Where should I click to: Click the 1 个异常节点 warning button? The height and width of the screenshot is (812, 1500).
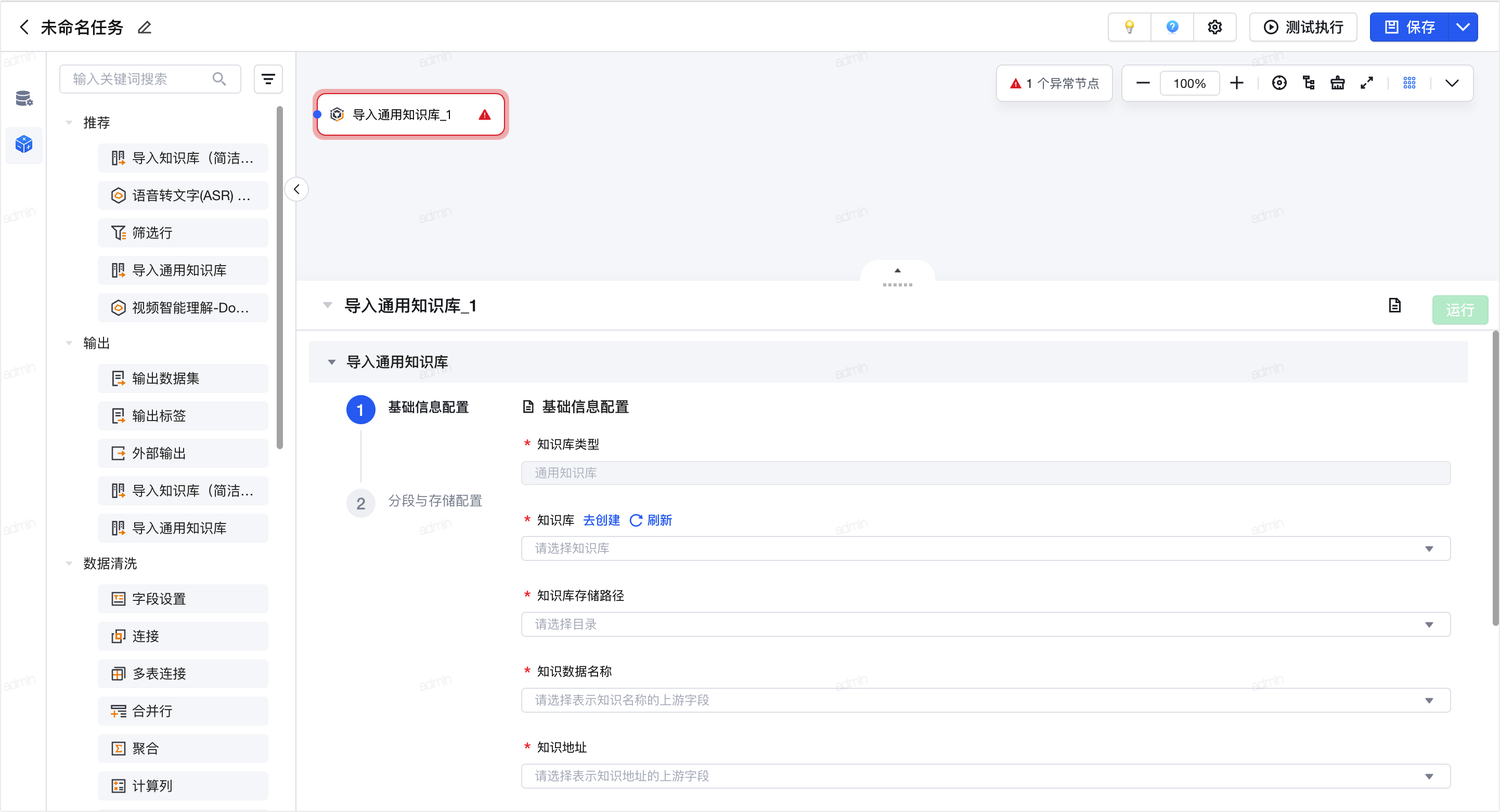[x=1054, y=83]
